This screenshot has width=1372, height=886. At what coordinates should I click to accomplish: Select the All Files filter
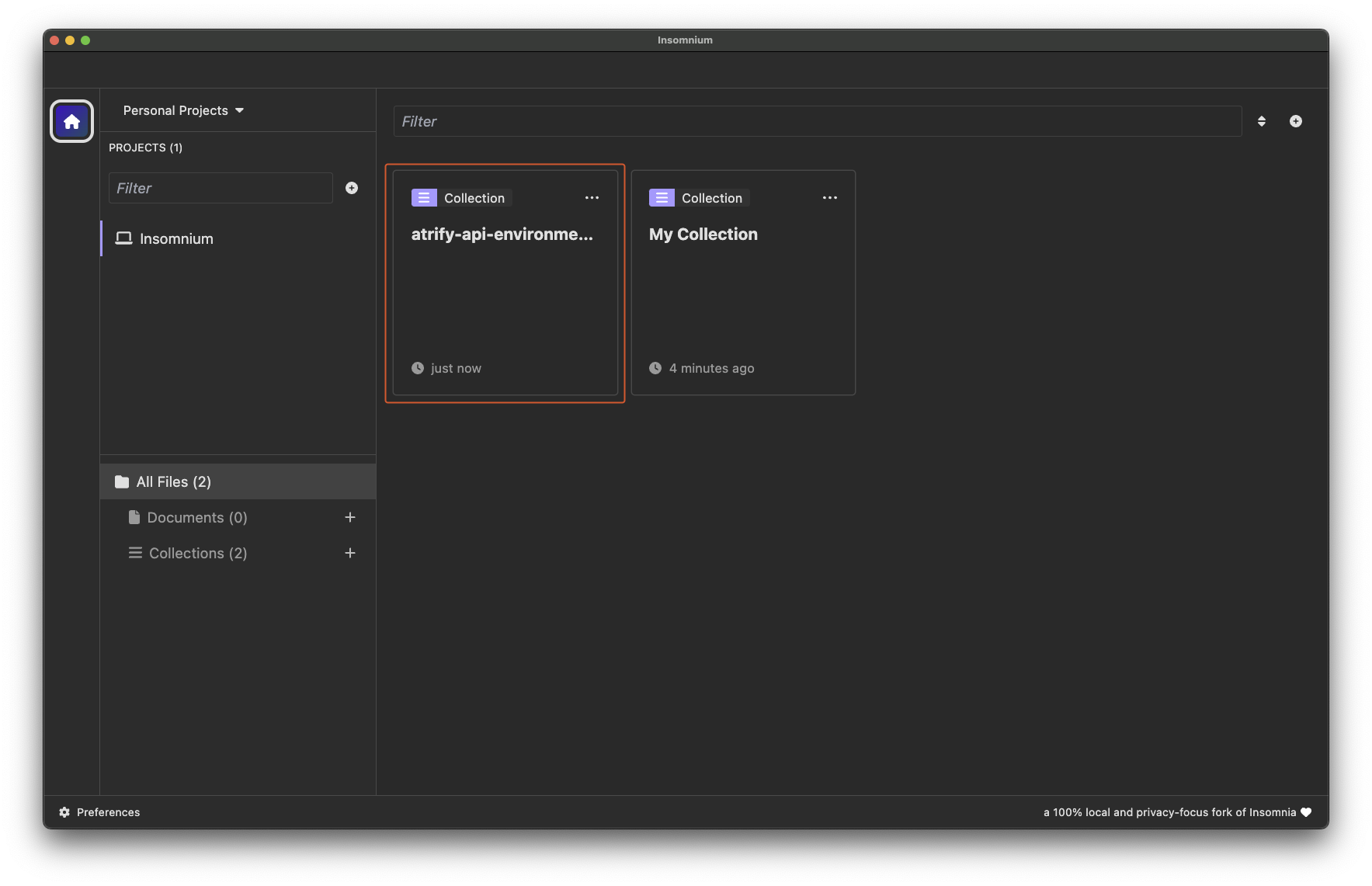tap(174, 482)
